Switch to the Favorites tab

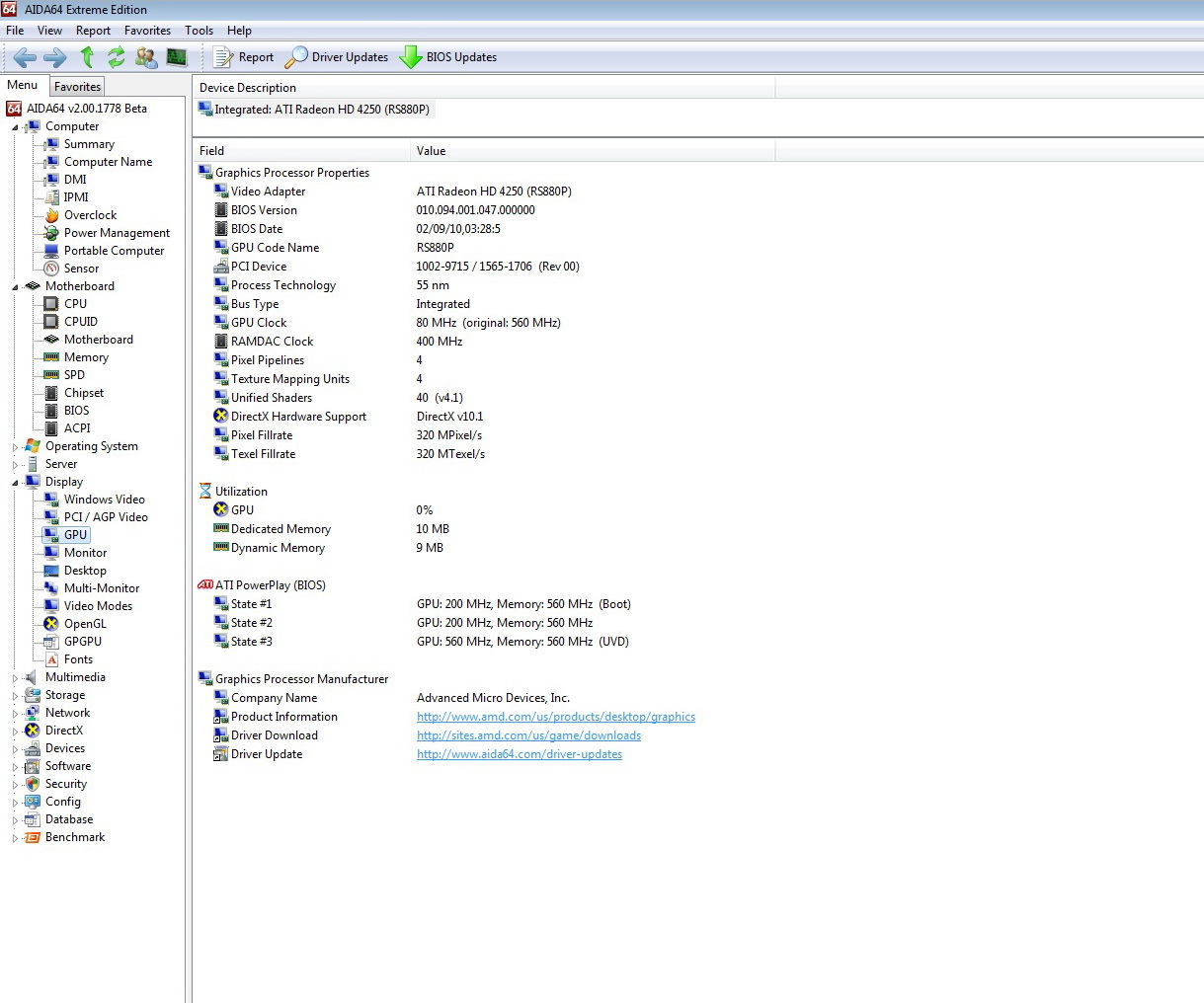tap(77, 87)
